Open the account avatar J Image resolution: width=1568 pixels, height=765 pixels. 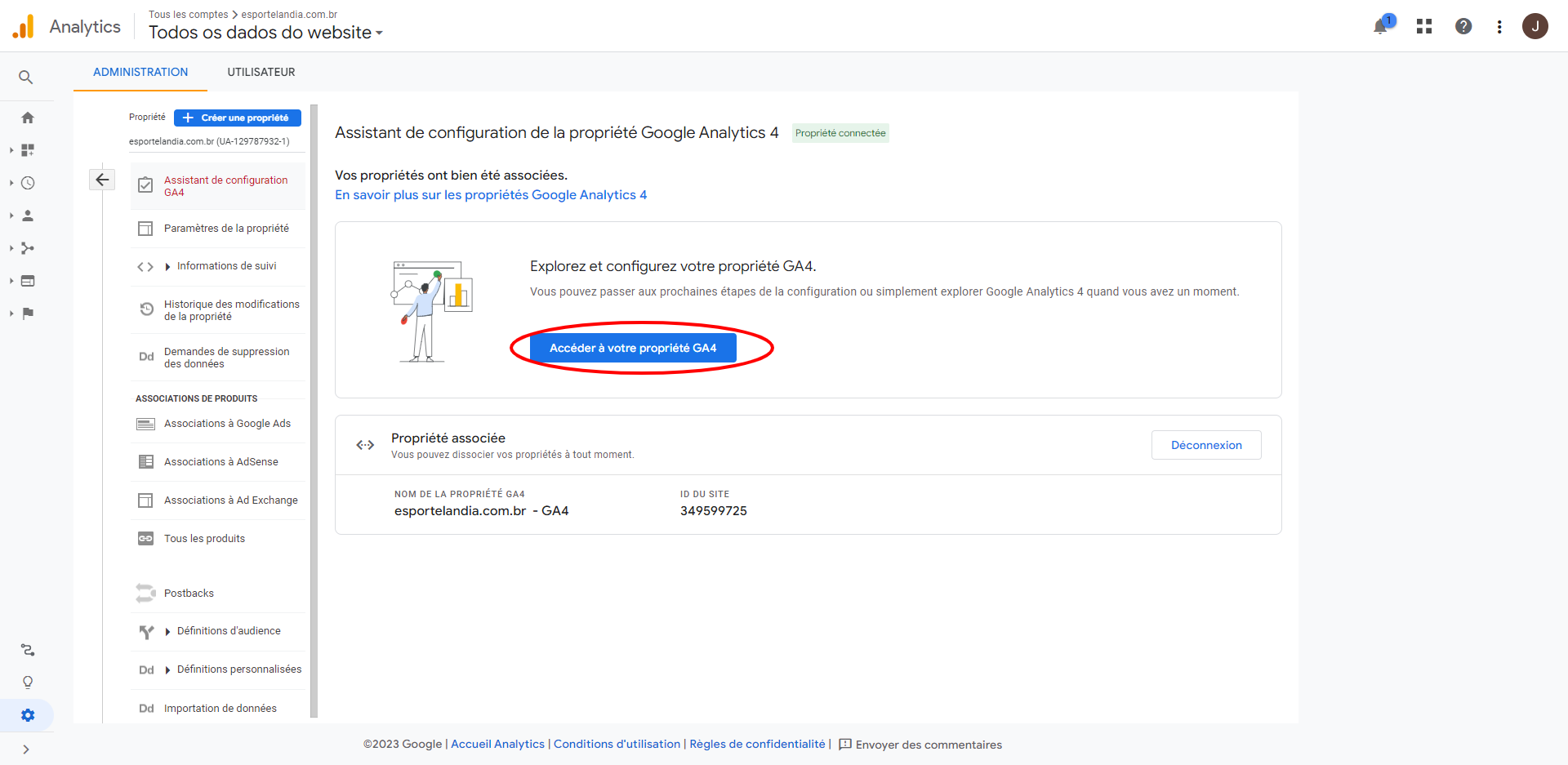click(x=1535, y=26)
